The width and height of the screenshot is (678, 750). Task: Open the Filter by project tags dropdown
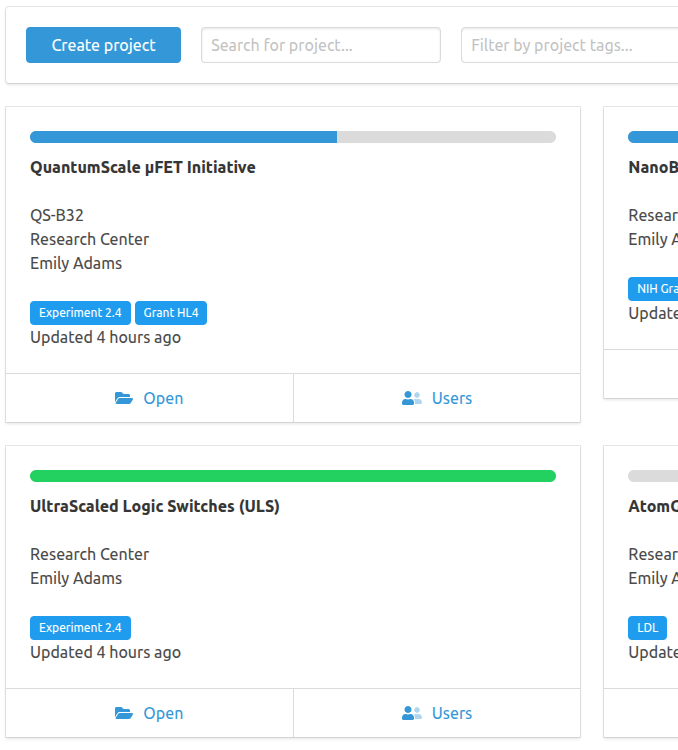coord(568,45)
